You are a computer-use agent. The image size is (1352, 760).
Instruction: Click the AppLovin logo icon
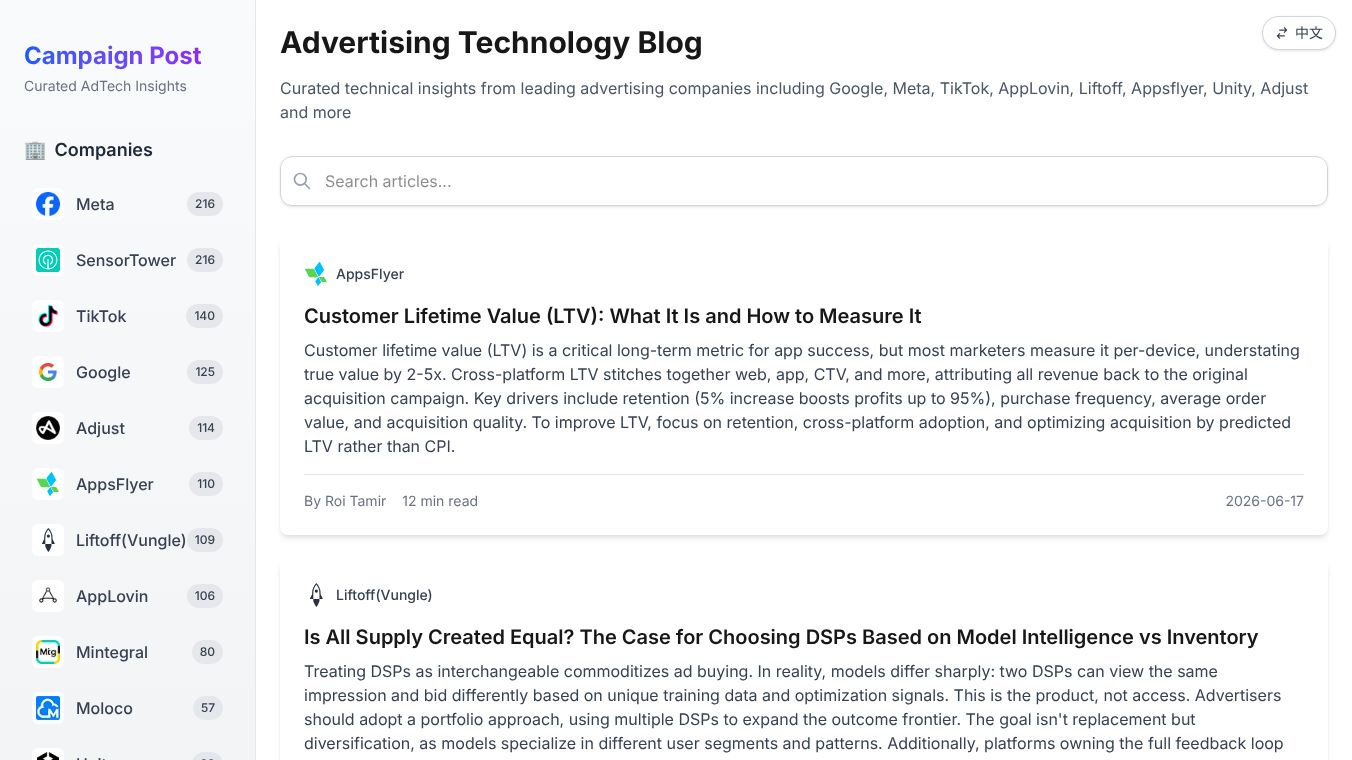click(x=48, y=596)
